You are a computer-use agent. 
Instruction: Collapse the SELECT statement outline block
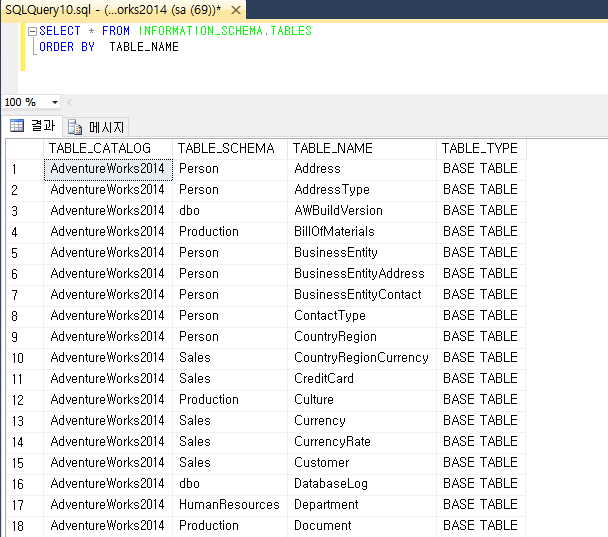pos(33,31)
